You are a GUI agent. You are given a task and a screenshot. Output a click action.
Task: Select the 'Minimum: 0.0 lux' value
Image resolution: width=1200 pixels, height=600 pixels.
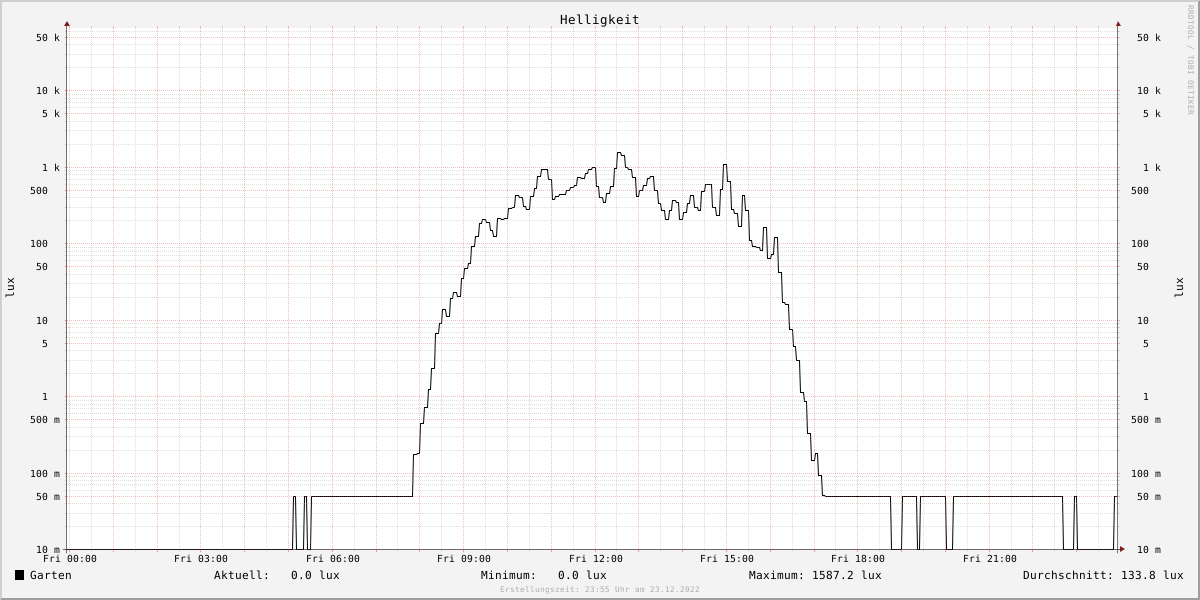[x=543, y=575]
